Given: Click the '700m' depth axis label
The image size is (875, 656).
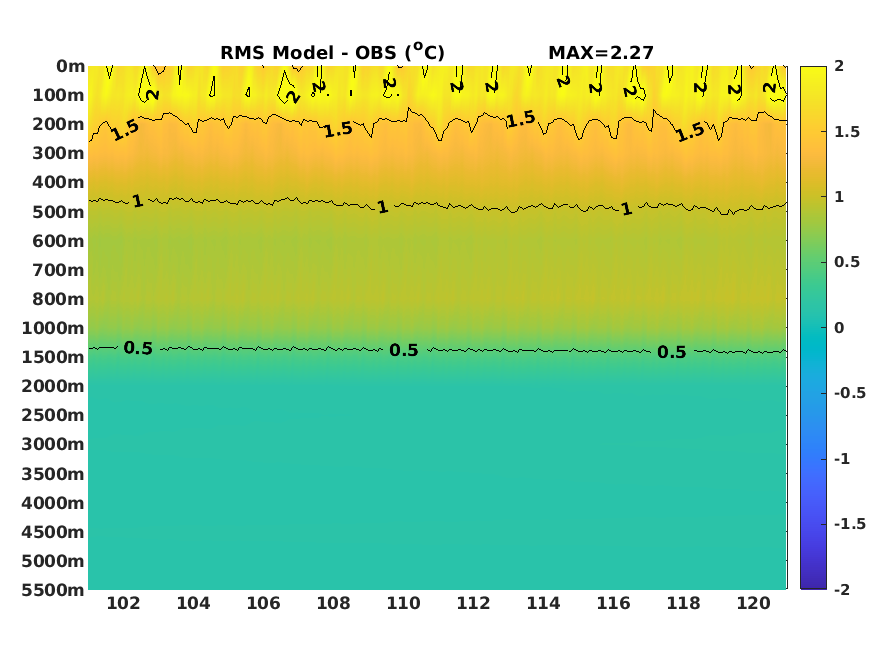Looking at the screenshot, I should click(58, 271).
